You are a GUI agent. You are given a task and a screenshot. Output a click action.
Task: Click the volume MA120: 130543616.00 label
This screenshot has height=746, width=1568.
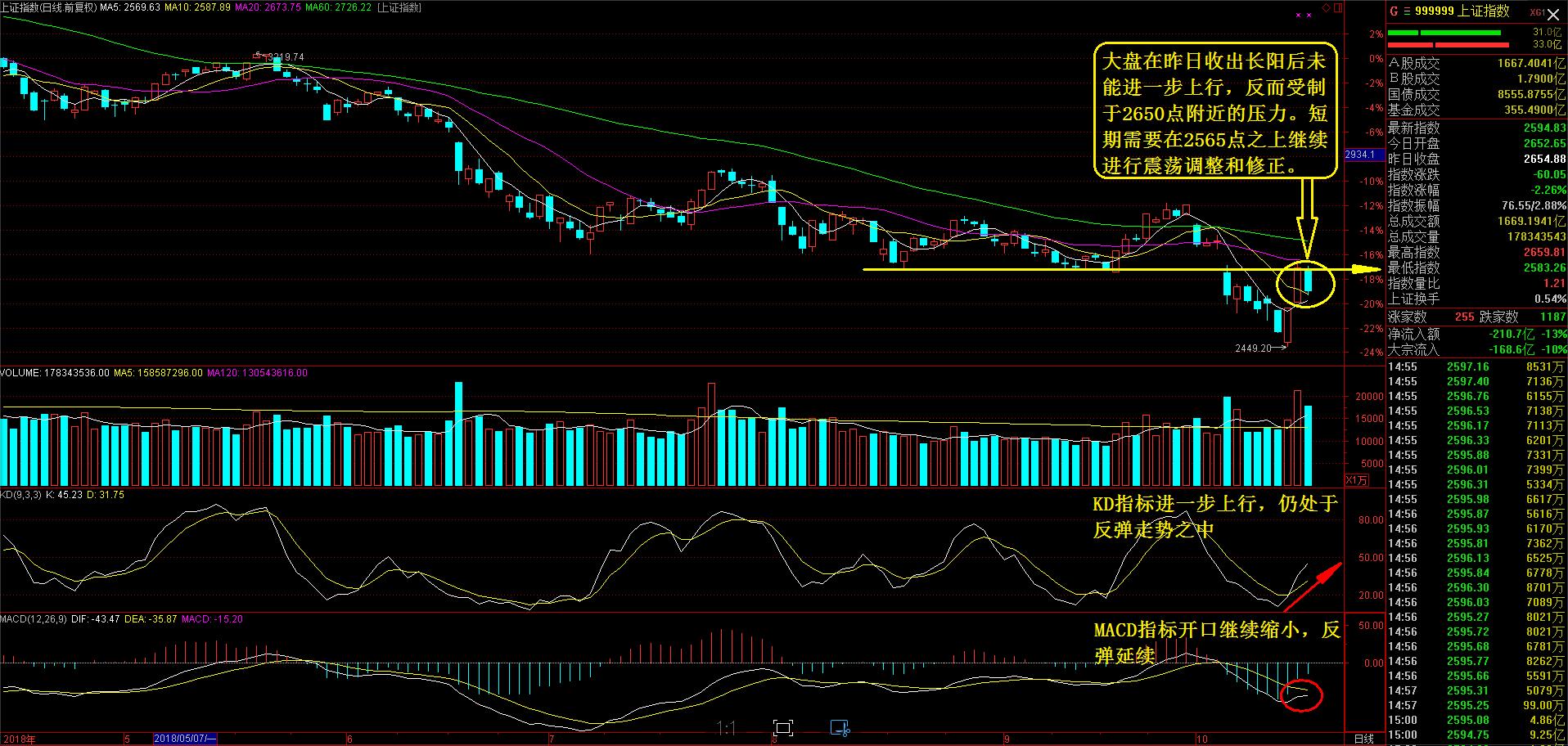click(x=257, y=373)
